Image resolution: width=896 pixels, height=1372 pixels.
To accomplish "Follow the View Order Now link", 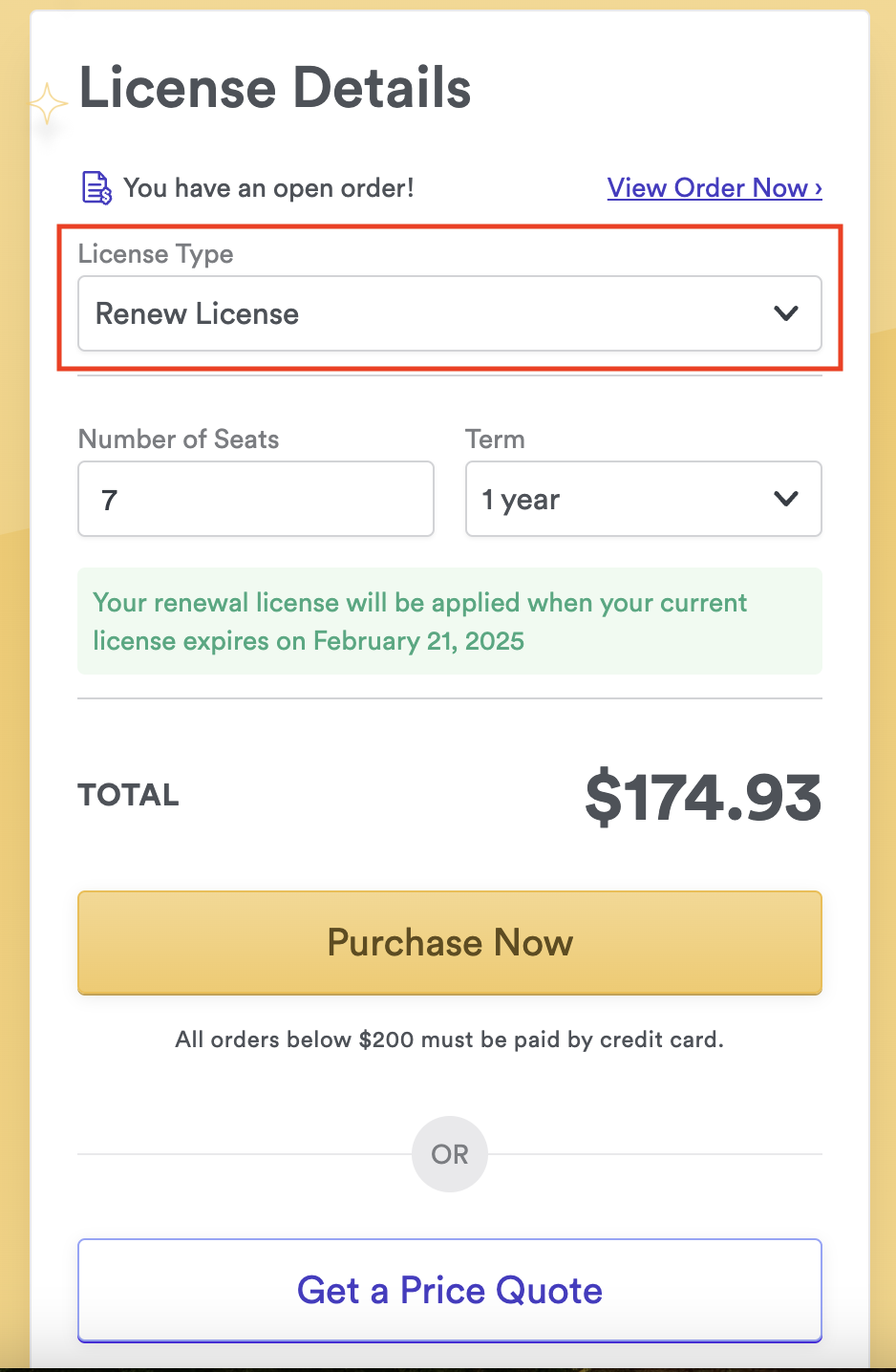I will tap(715, 188).
